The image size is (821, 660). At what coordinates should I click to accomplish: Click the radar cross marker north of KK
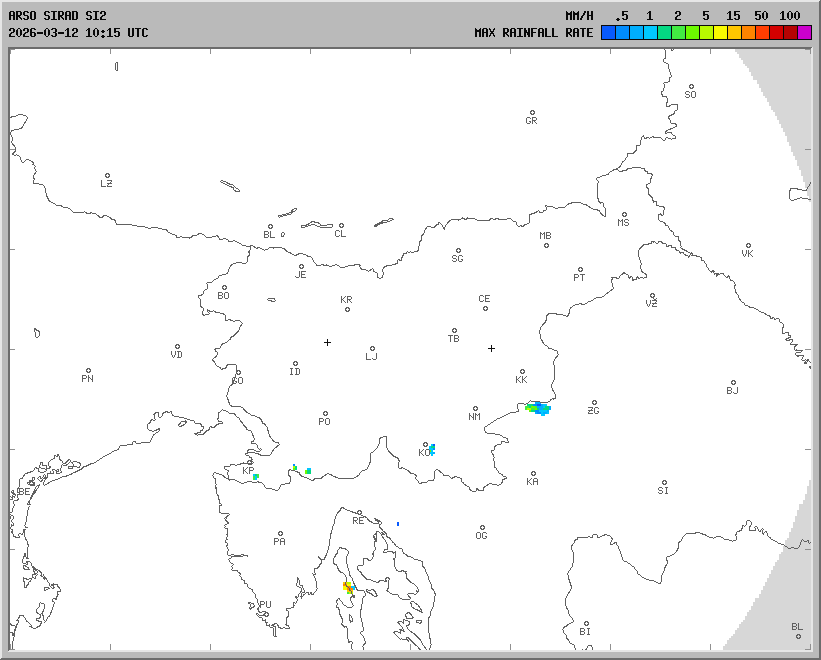click(x=491, y=348)
